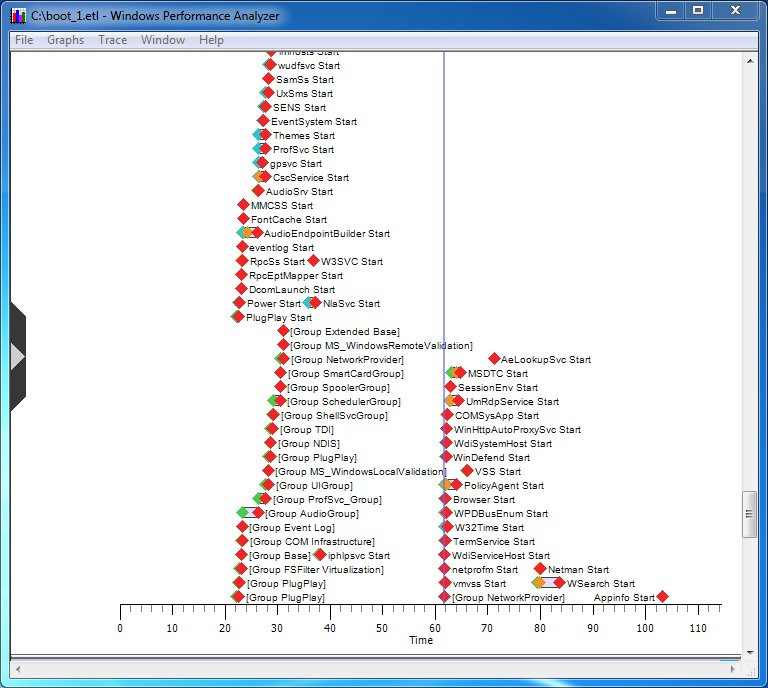This screenshot has width=768, height=688.
Task: Select the Group SpoolerGroup marker
Action: (x=280, y=387)
